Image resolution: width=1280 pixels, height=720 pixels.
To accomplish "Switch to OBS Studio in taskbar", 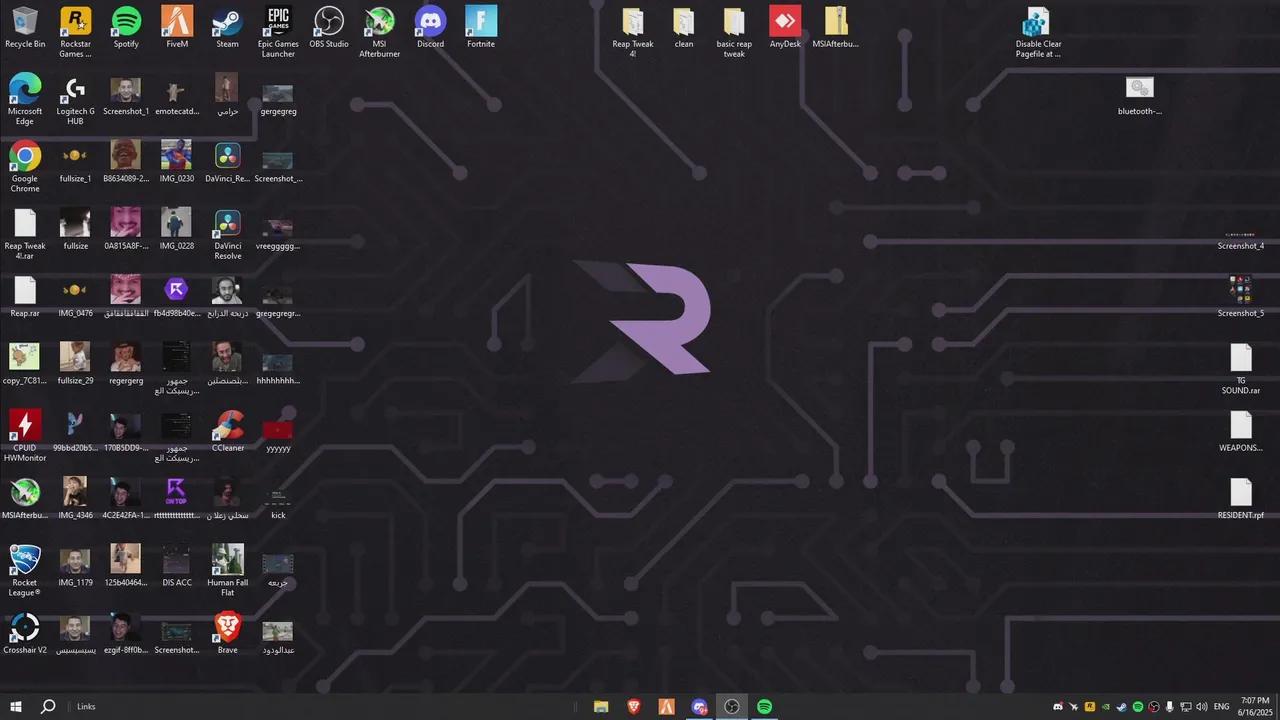I will tap(731, 706).
